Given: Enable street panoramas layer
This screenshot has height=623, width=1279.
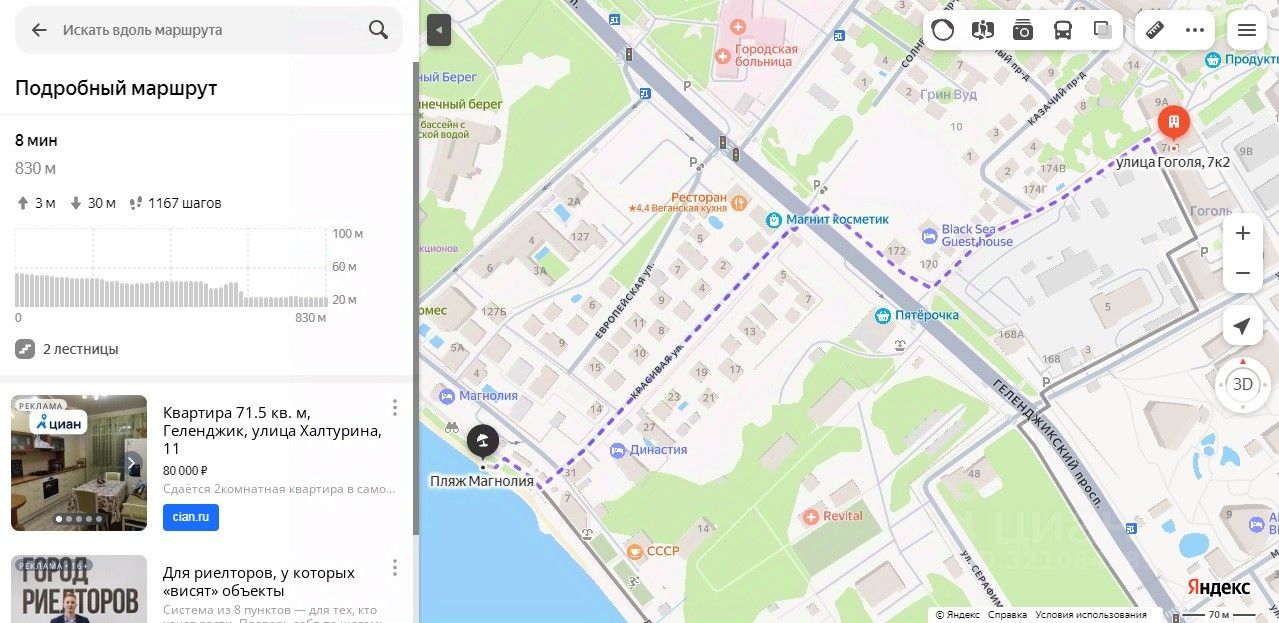Looking at the screenshot, I should click(x=983, y=30).
